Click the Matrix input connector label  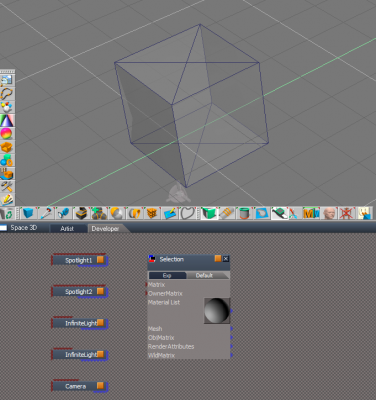(x=156, y=285)
